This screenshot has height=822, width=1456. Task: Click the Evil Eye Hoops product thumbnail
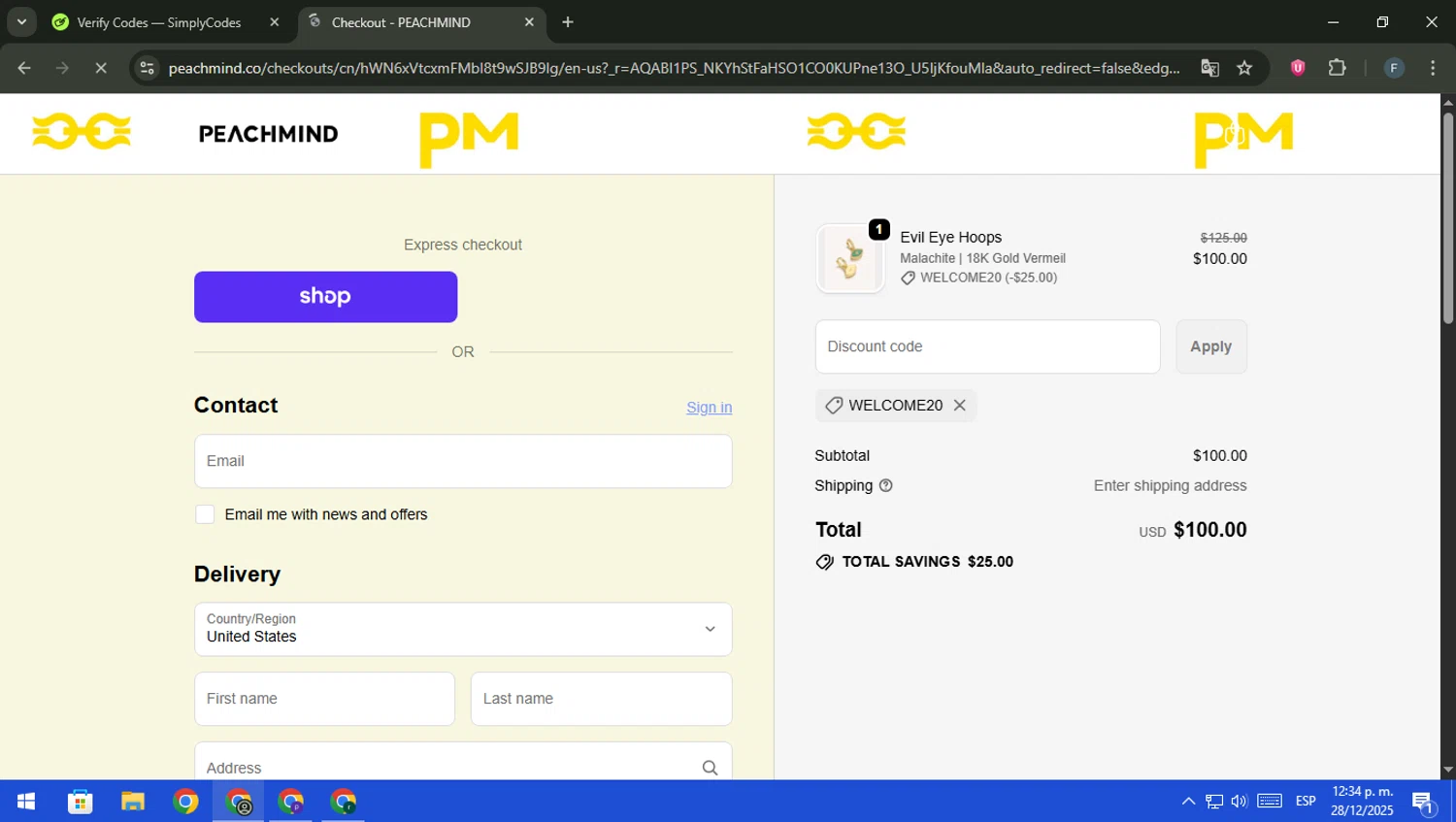pos(850,258)
